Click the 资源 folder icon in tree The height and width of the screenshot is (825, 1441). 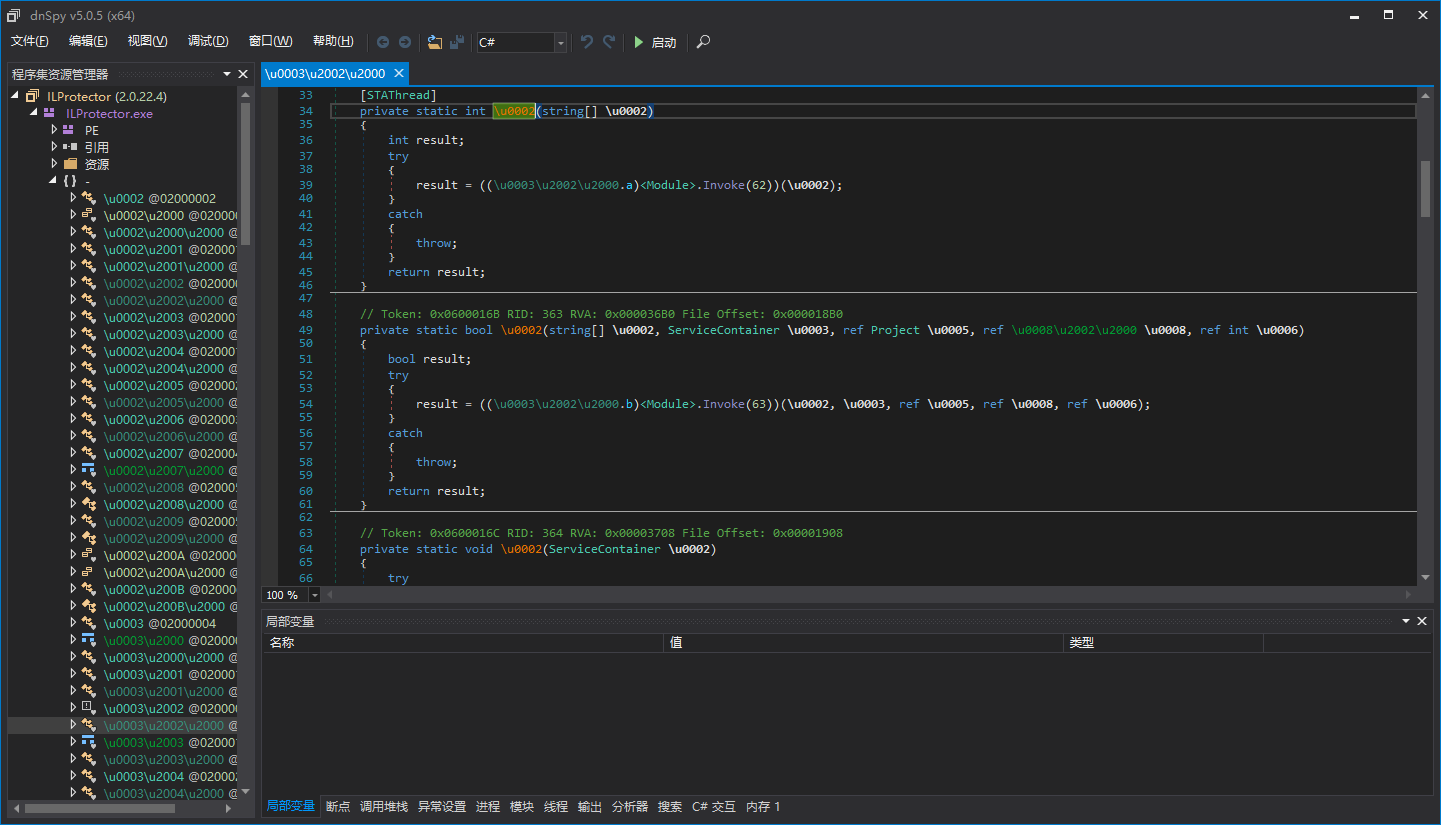(x=70, y=164)
